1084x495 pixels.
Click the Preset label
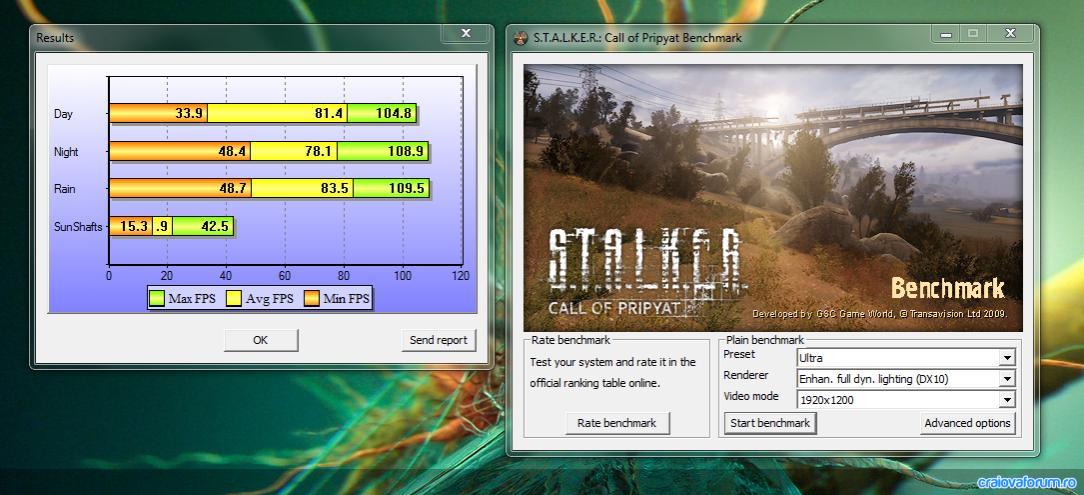(739, 355)
